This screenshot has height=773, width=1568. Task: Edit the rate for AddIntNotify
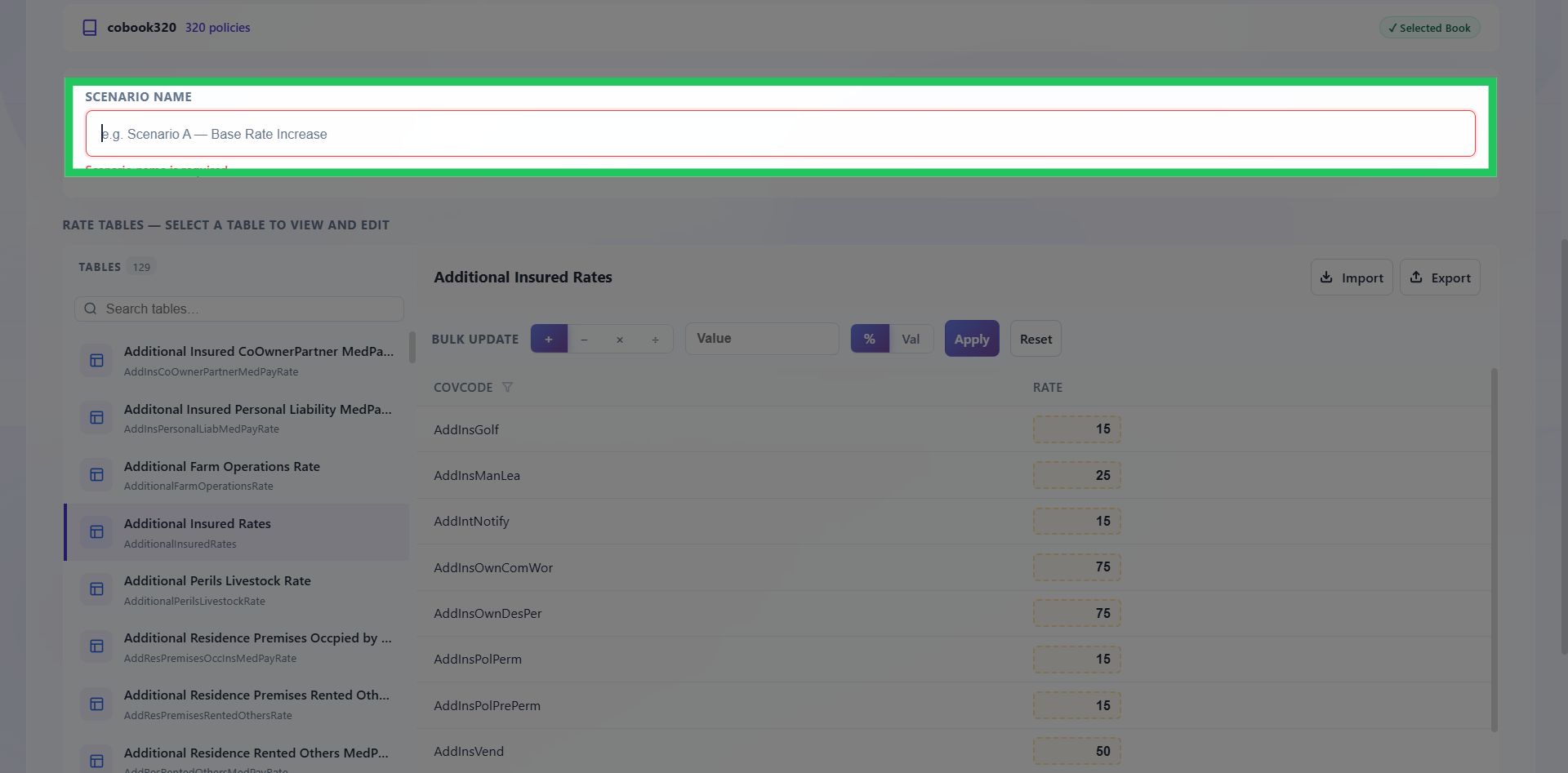[1077, 521]
